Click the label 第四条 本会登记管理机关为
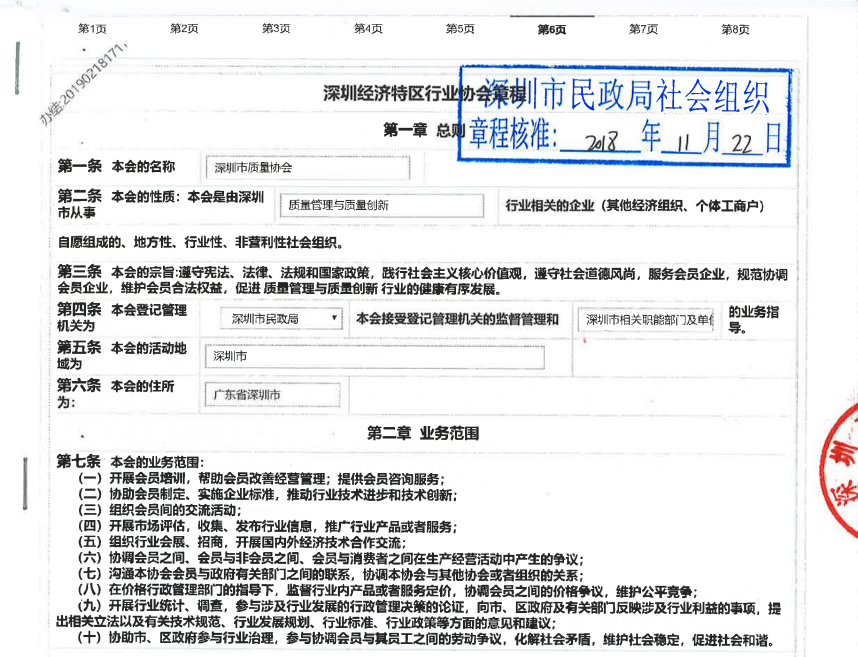 pos(122,318)
